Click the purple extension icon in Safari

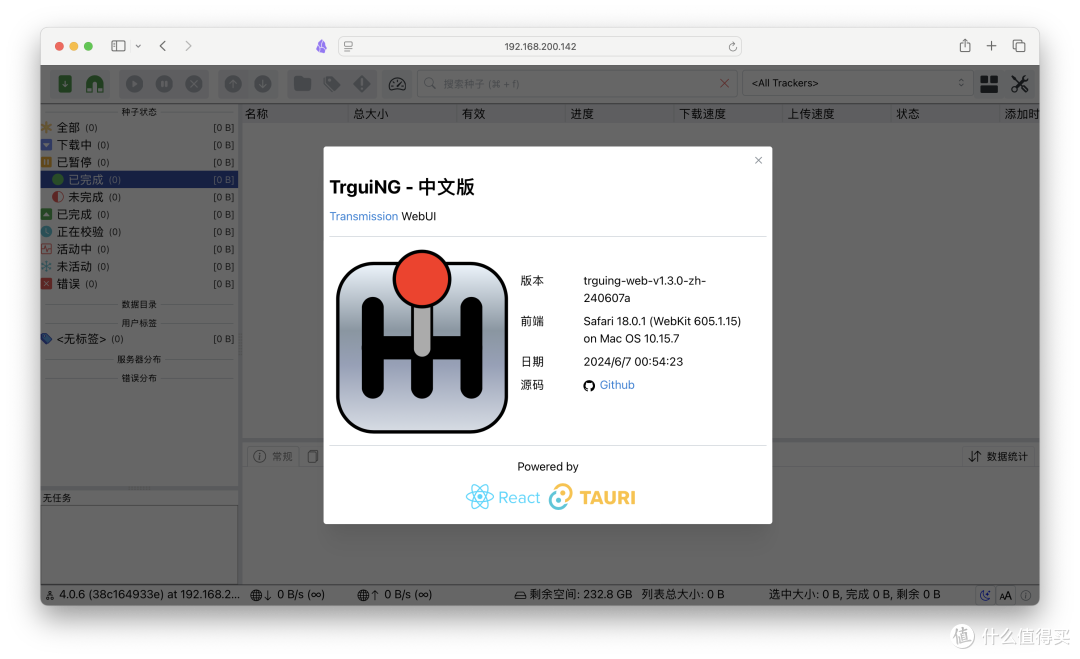point(322,46)
